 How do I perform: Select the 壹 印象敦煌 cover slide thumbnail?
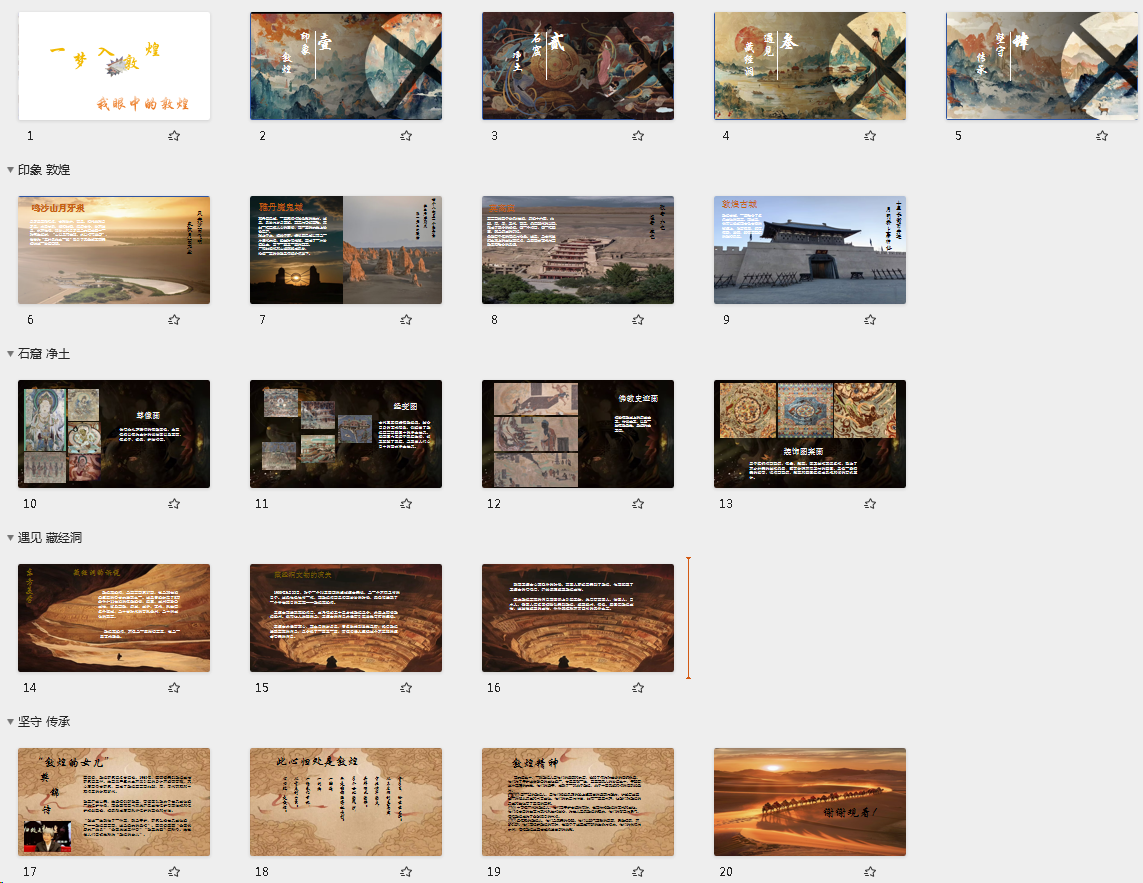point(346,66)
